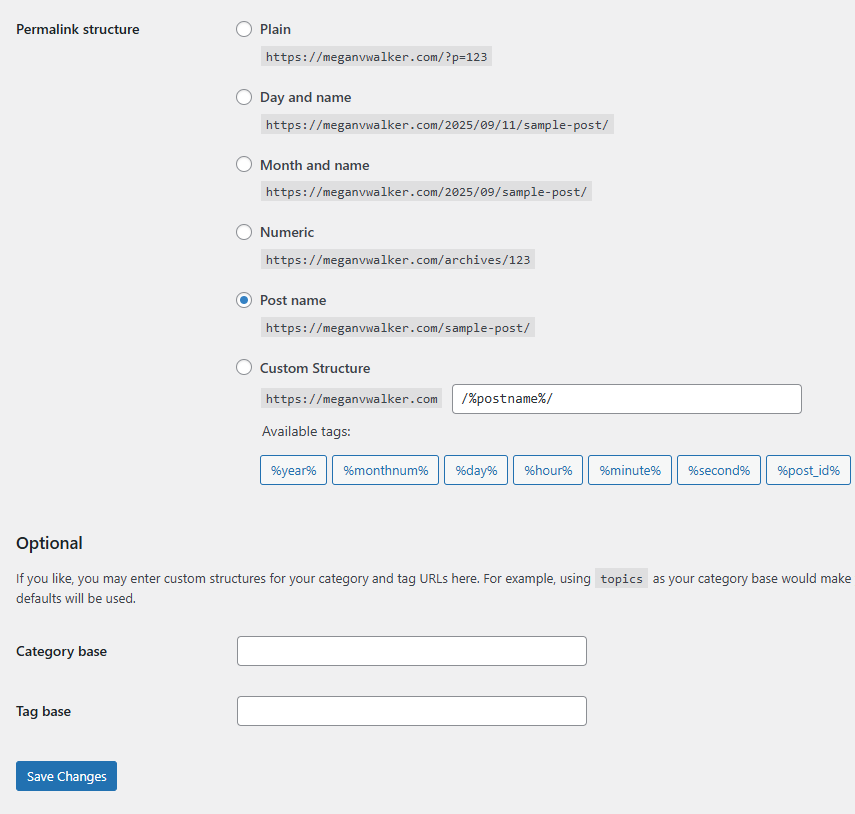Enable the Custom Structure radio option
Image resolution: width=855 pixels, height=814 pixels.
click(244, 368)
